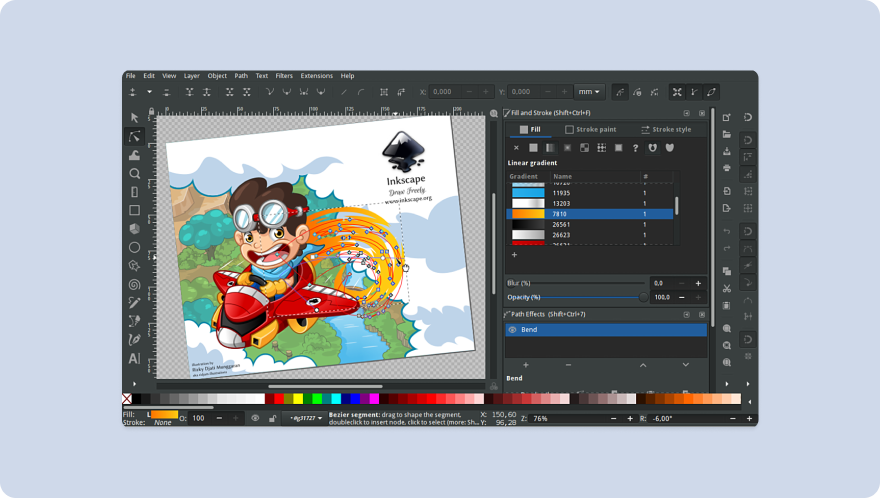
Task: Select the Selector arrow tool
Action: (x=134, y=117)
